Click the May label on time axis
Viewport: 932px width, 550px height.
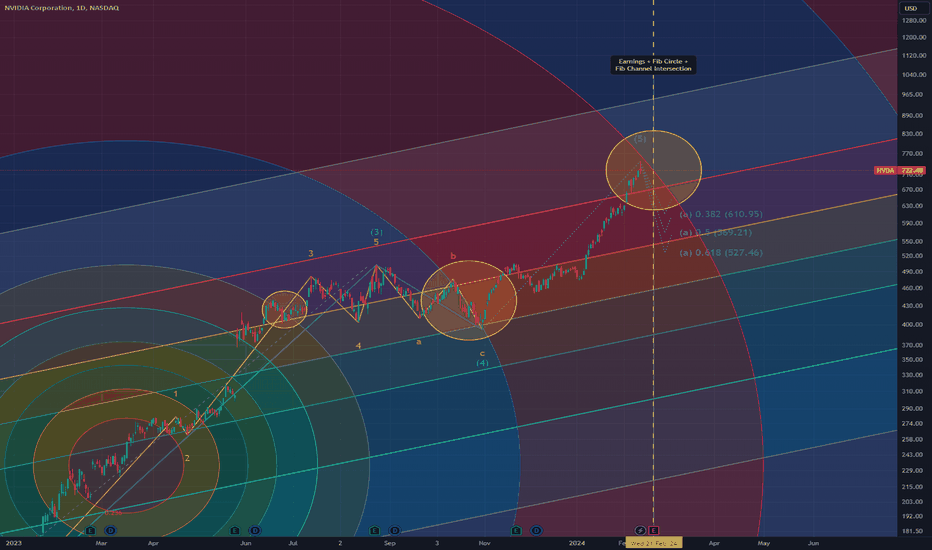click(x=763, y=543)
